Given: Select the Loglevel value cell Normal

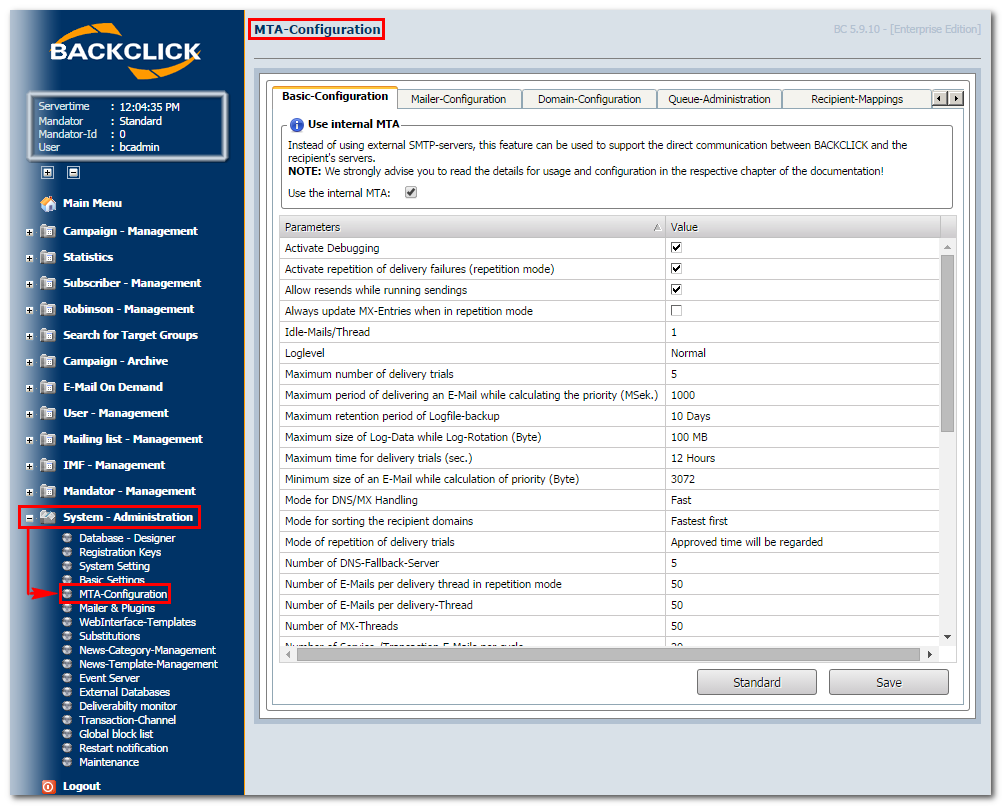Looking at the screenshot, I should pos(802,353).
